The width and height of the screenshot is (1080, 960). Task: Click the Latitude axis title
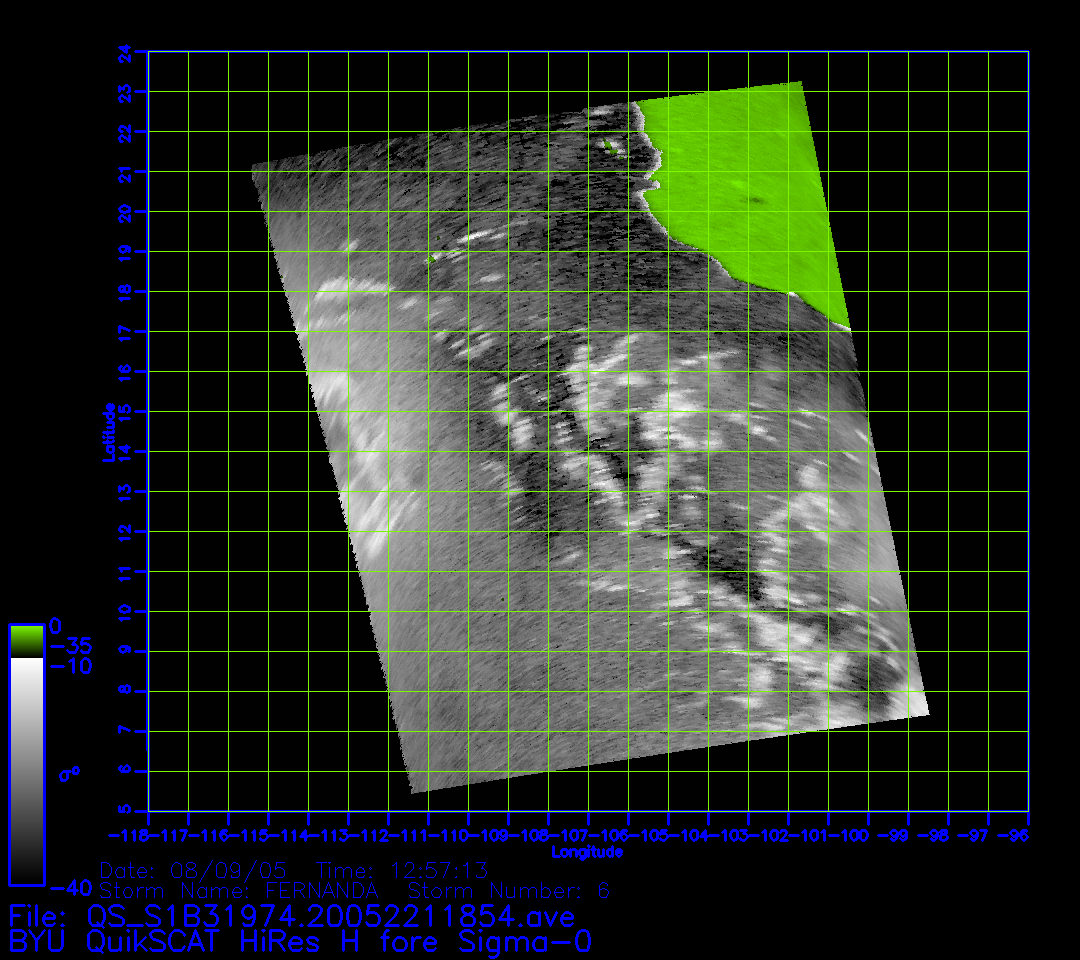point(110,431)
